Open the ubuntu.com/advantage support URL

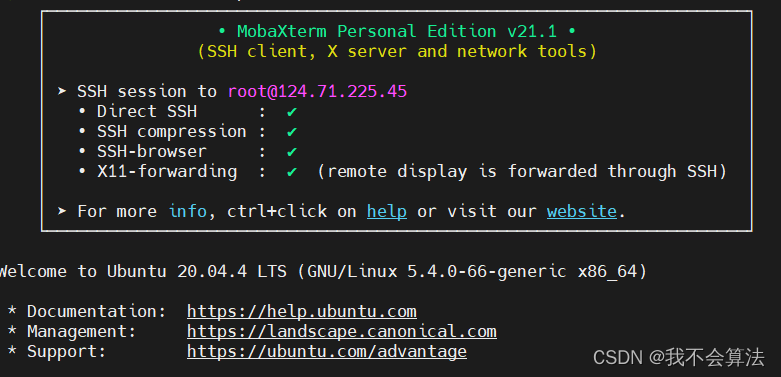click(x=327, y=352)
